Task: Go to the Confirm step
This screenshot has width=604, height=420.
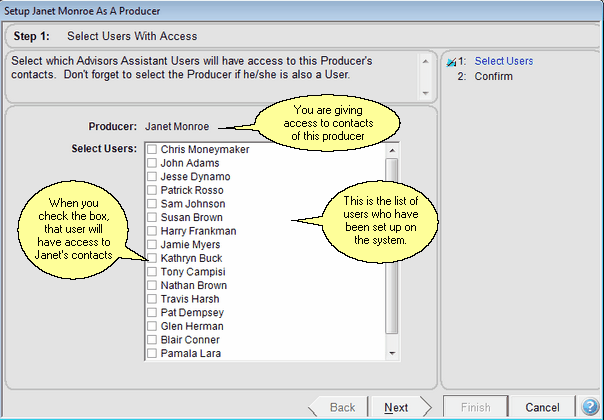Action: [493, 76]
